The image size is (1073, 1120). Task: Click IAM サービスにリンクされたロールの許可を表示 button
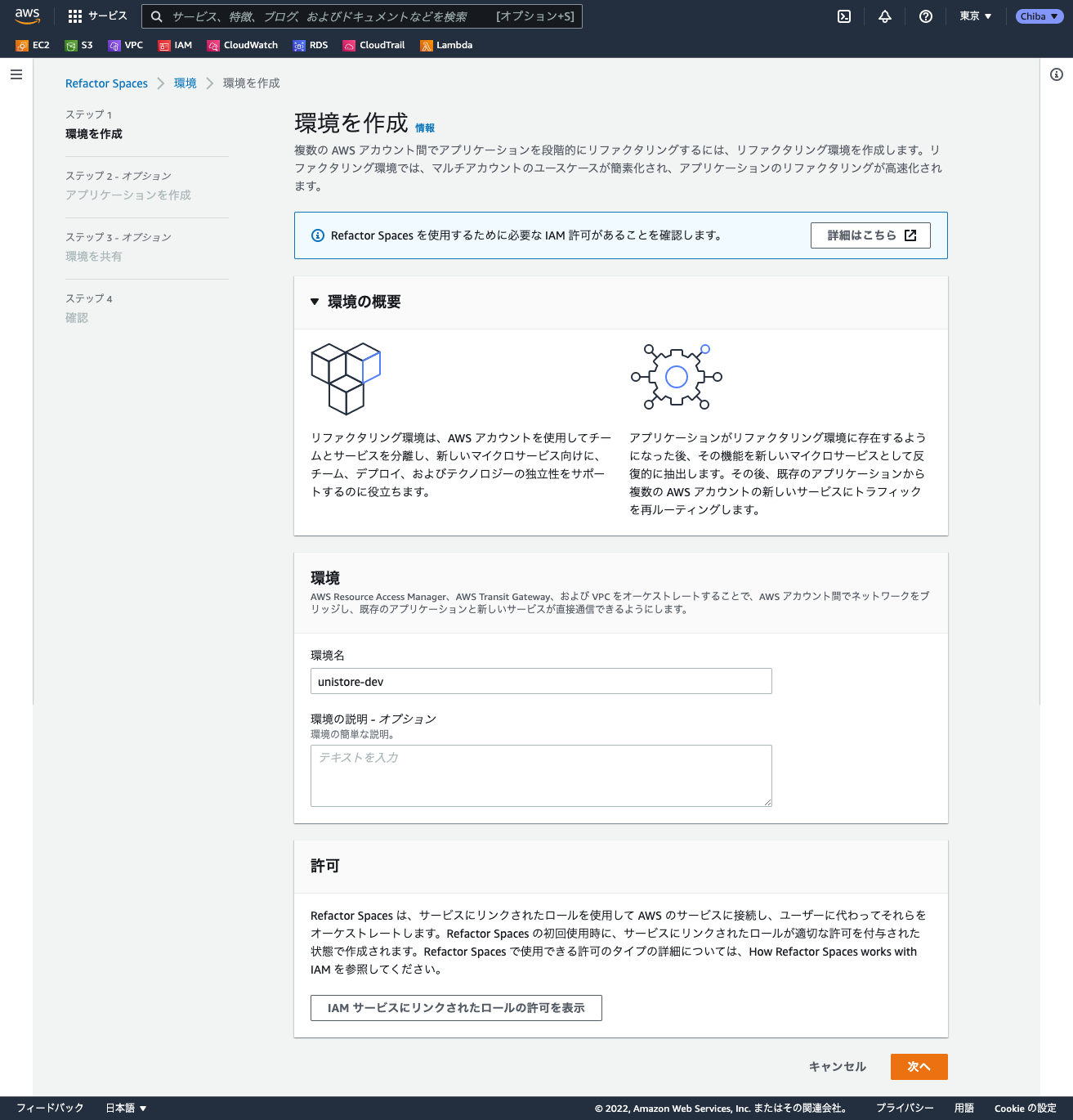[456, 1008]
